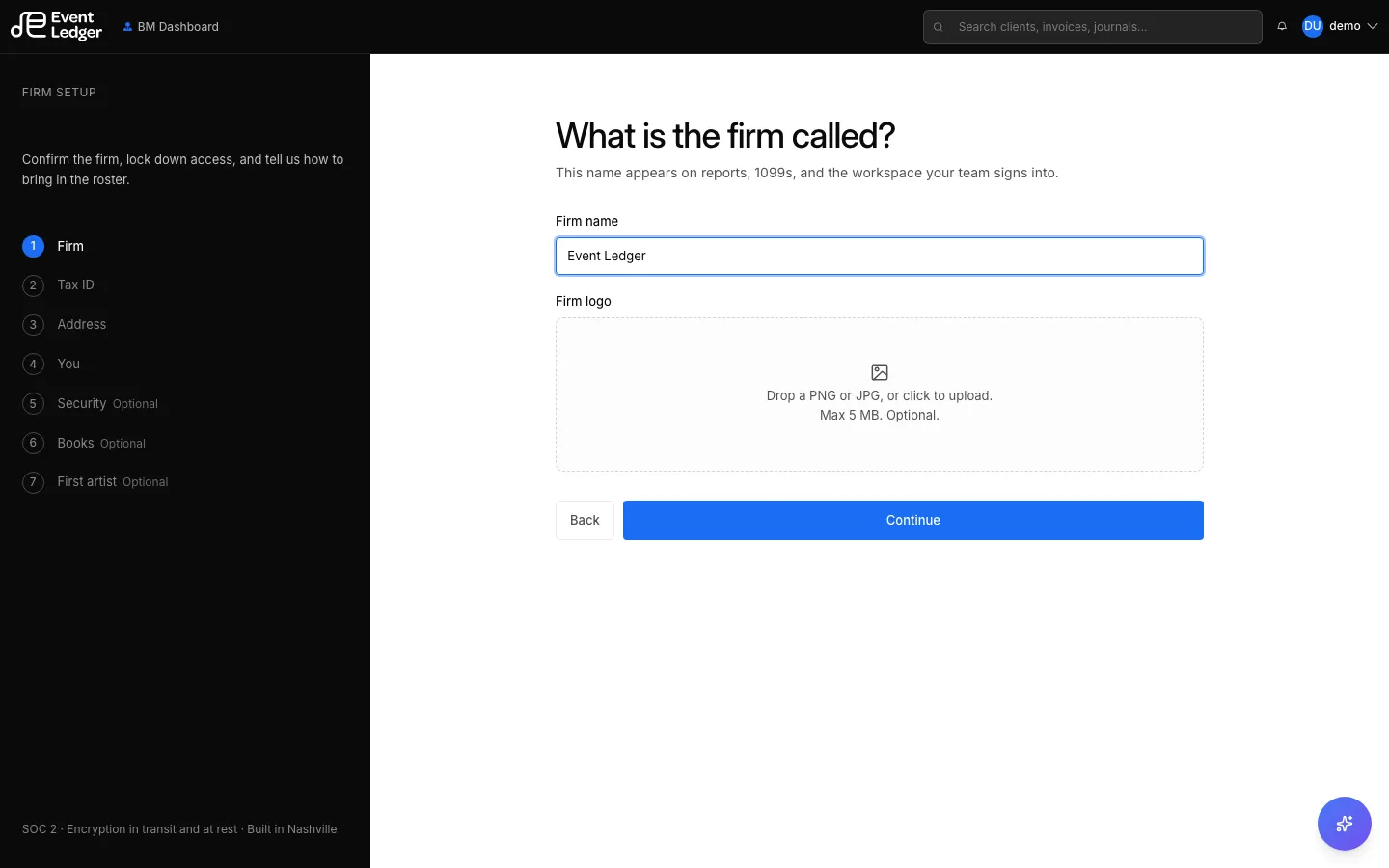1389x868 pixels.
Task: Go to the Tax ID step
Action: 75,285
